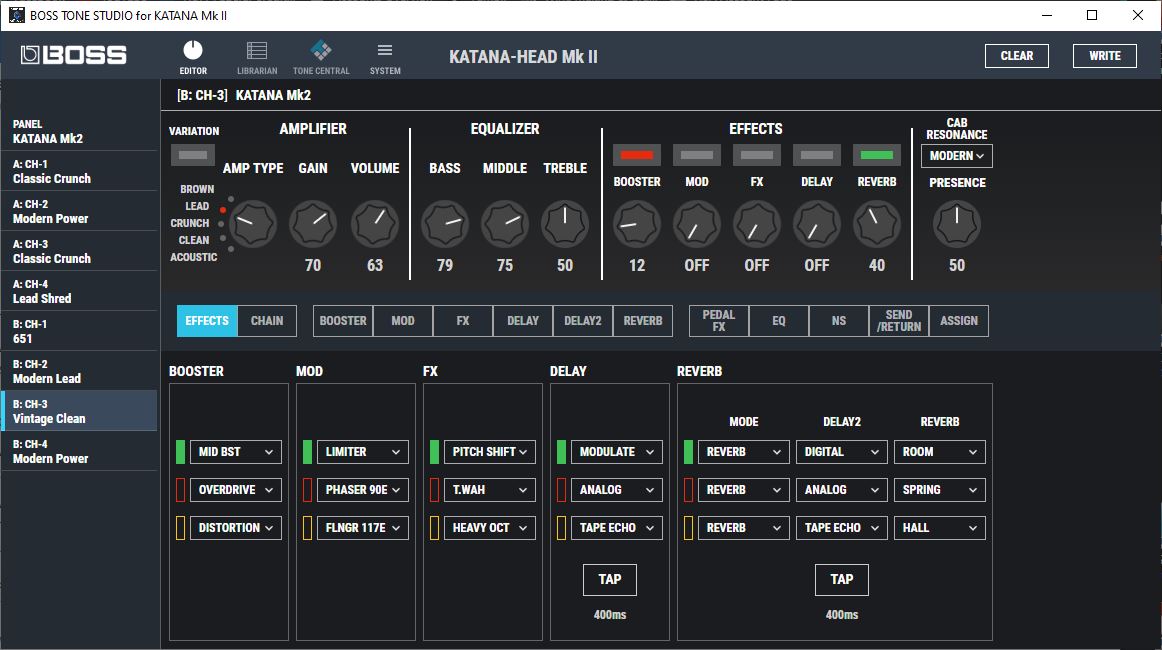Select red slot beside OVERDRIVE

click(180, 490)
